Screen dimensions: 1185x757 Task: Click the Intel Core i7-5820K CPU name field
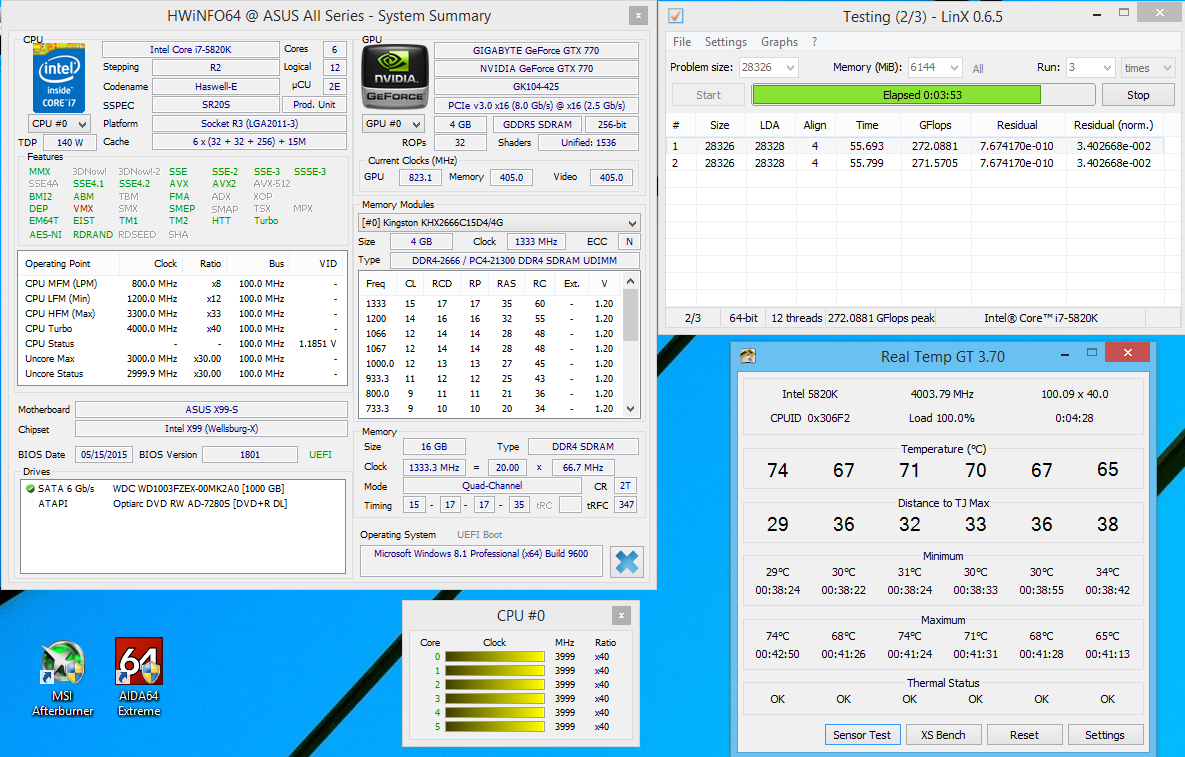190,50
